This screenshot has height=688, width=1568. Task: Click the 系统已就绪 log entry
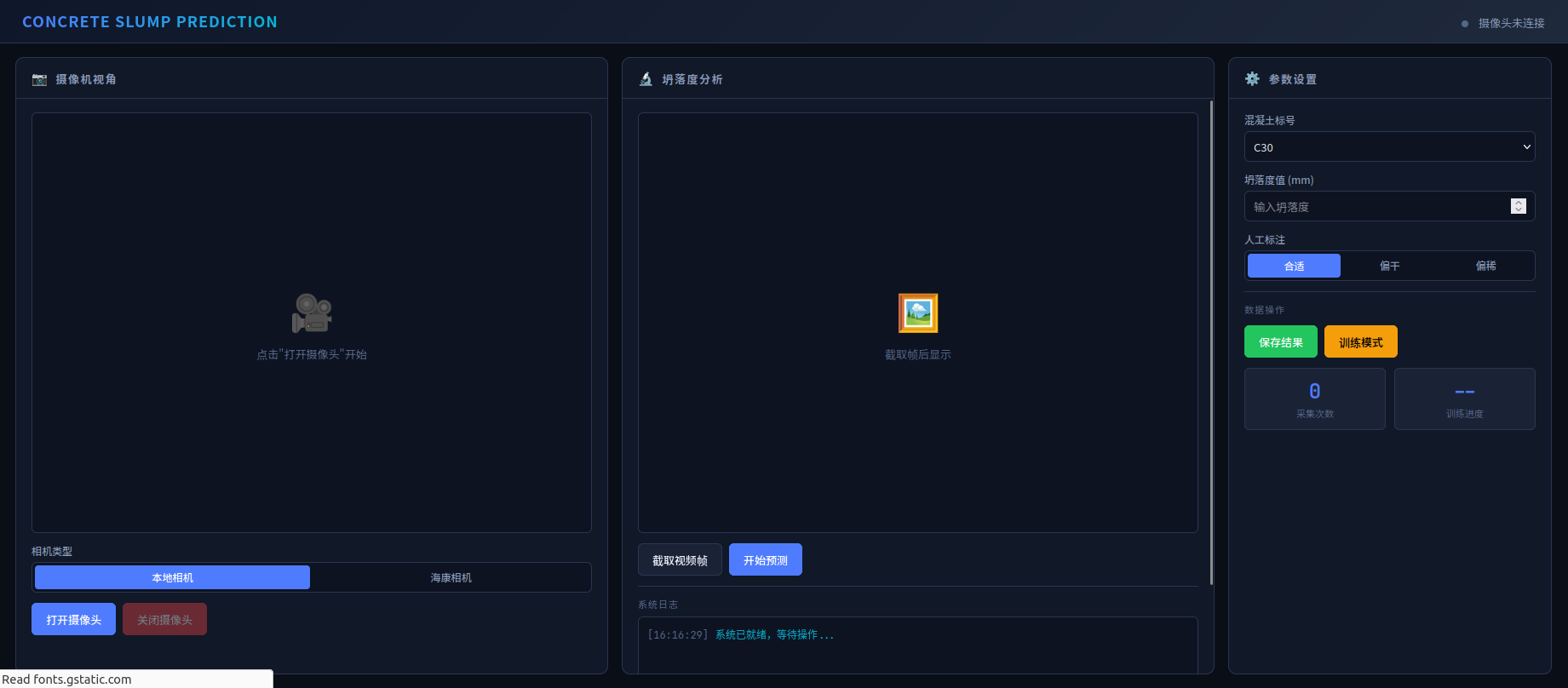tap(774, 634)
